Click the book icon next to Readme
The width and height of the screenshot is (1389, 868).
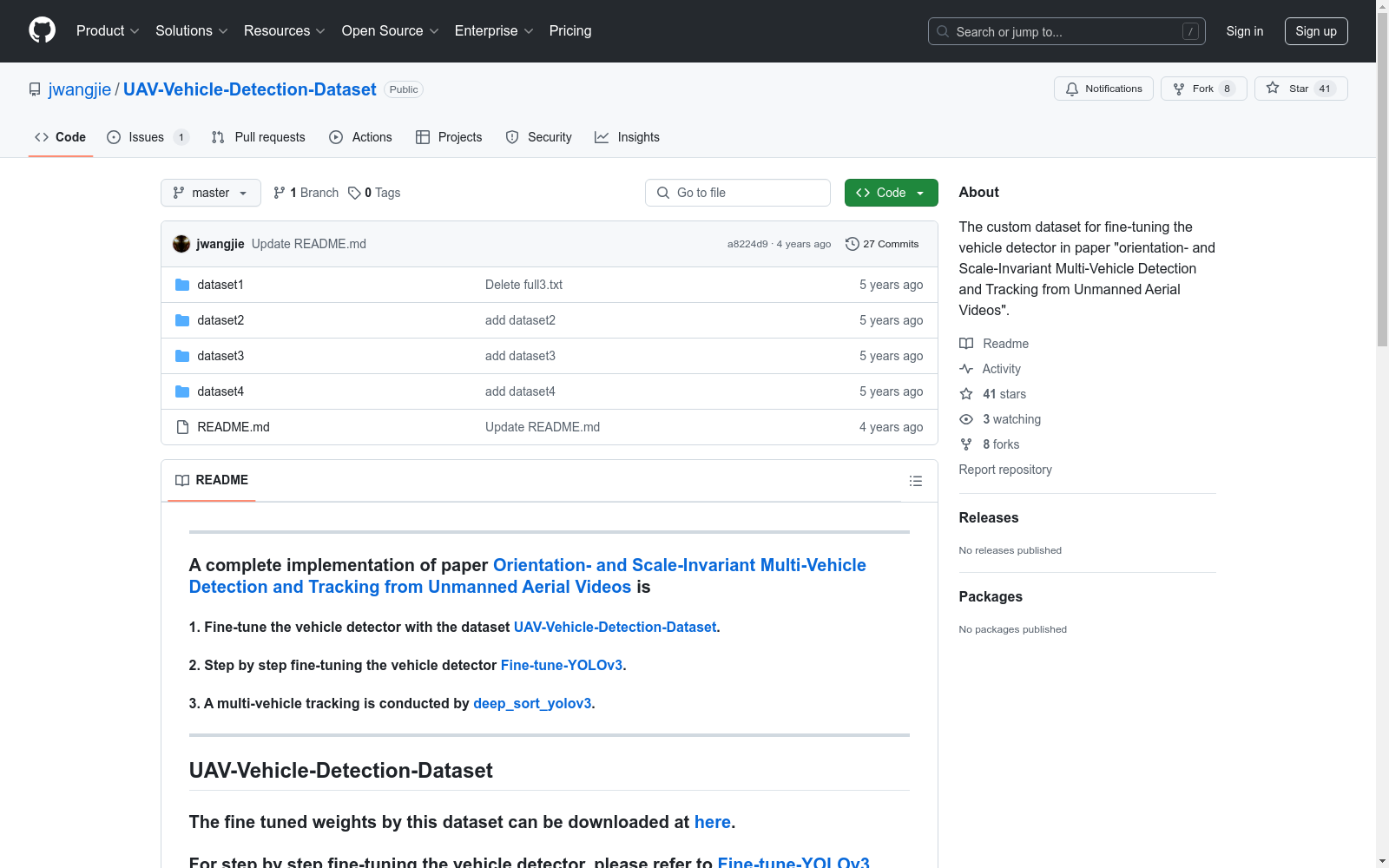click(x=966, y=344)
